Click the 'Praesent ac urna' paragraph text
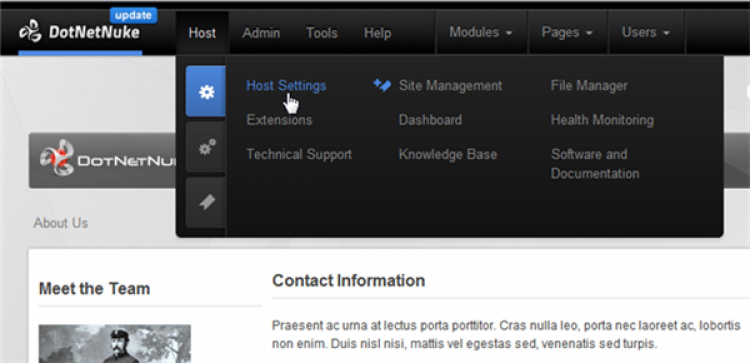The width and height of the screenshot is (750, 363). tap(506, 334)
